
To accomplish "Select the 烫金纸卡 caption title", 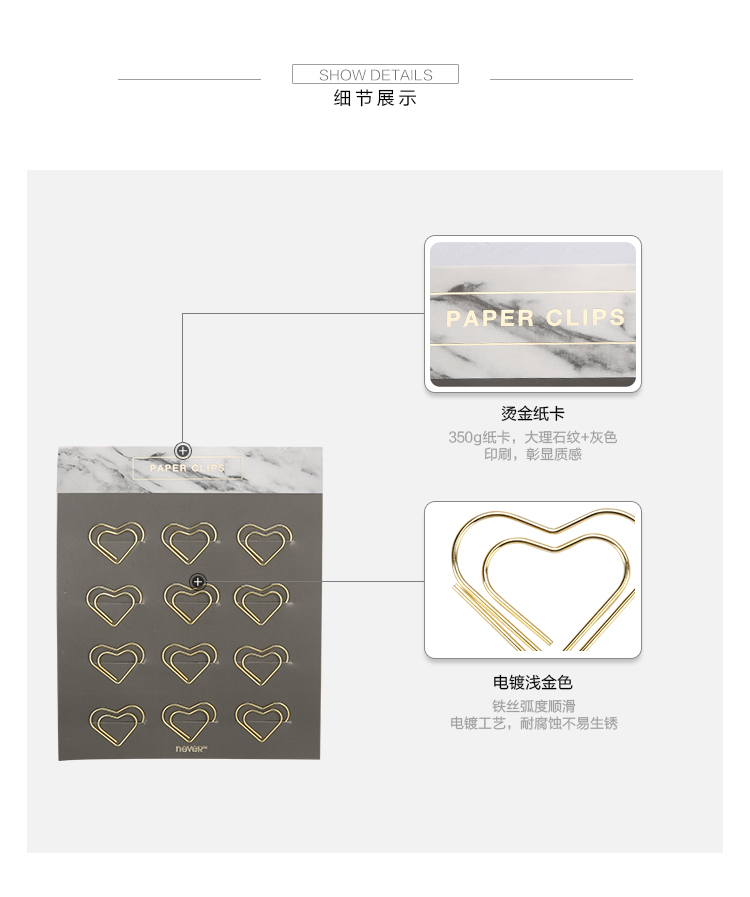I will [x=533, y=414].
